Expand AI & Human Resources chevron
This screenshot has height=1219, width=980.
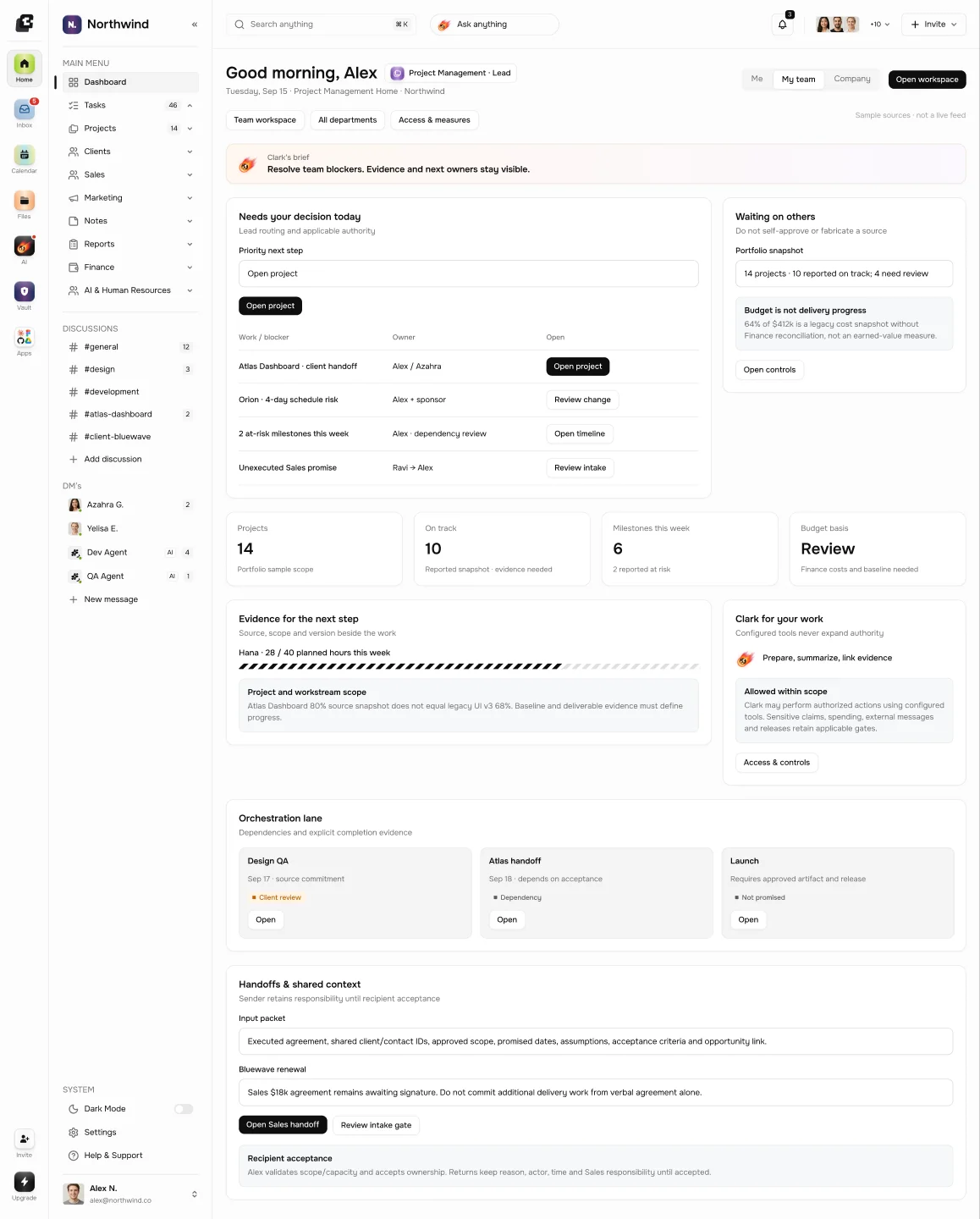[x=190, y=290]
